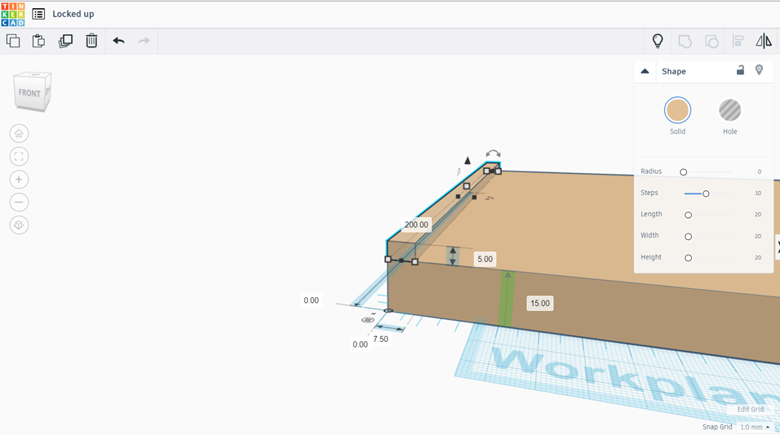Rename the design titled Locked up
The width and height of the screenshot is (780, 435).
click(73, 14)
